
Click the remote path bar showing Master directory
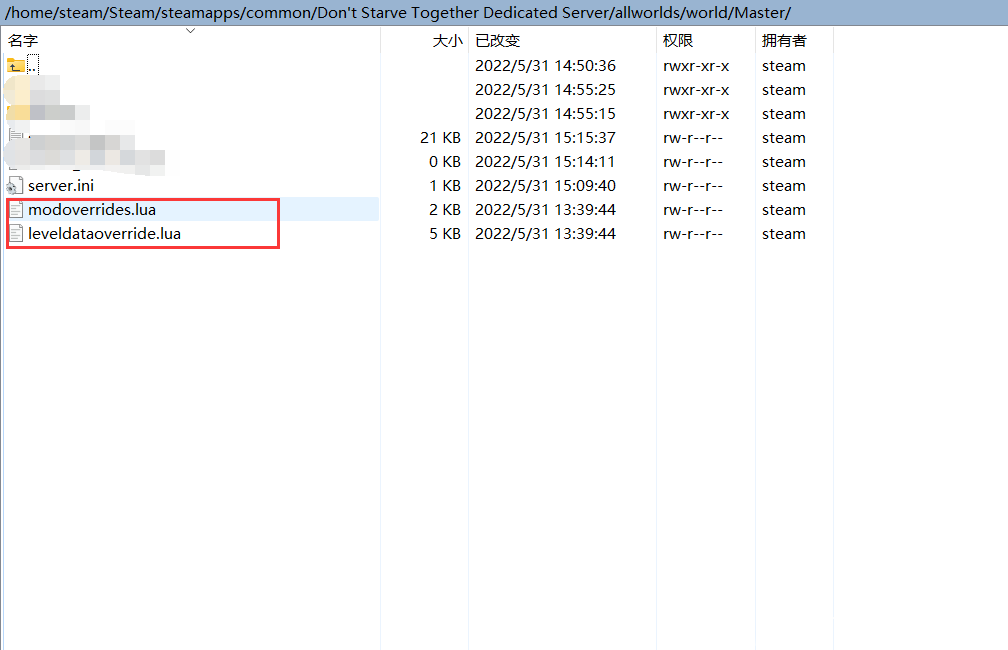[504, 13]
